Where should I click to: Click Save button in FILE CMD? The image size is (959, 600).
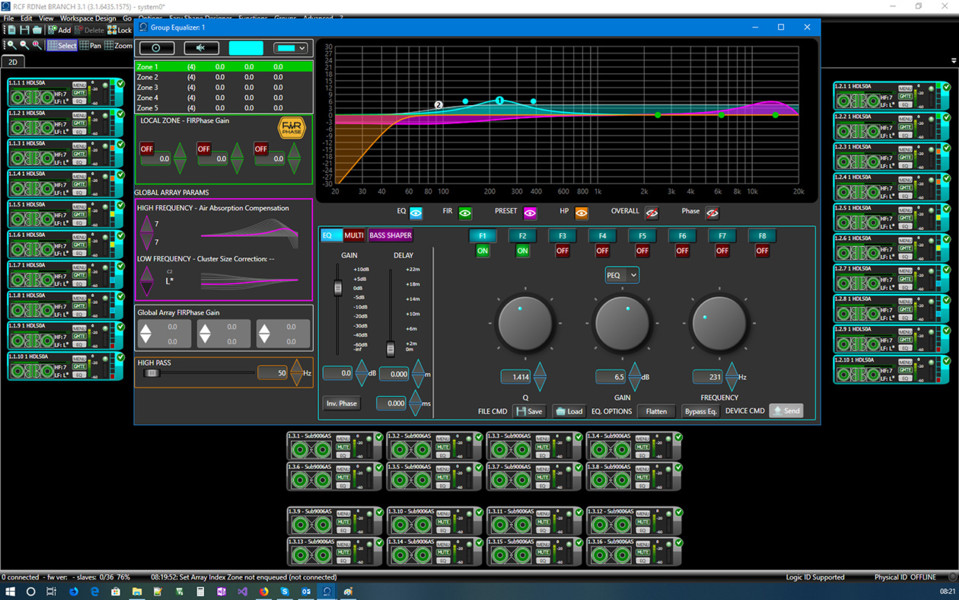pos(530,411)
